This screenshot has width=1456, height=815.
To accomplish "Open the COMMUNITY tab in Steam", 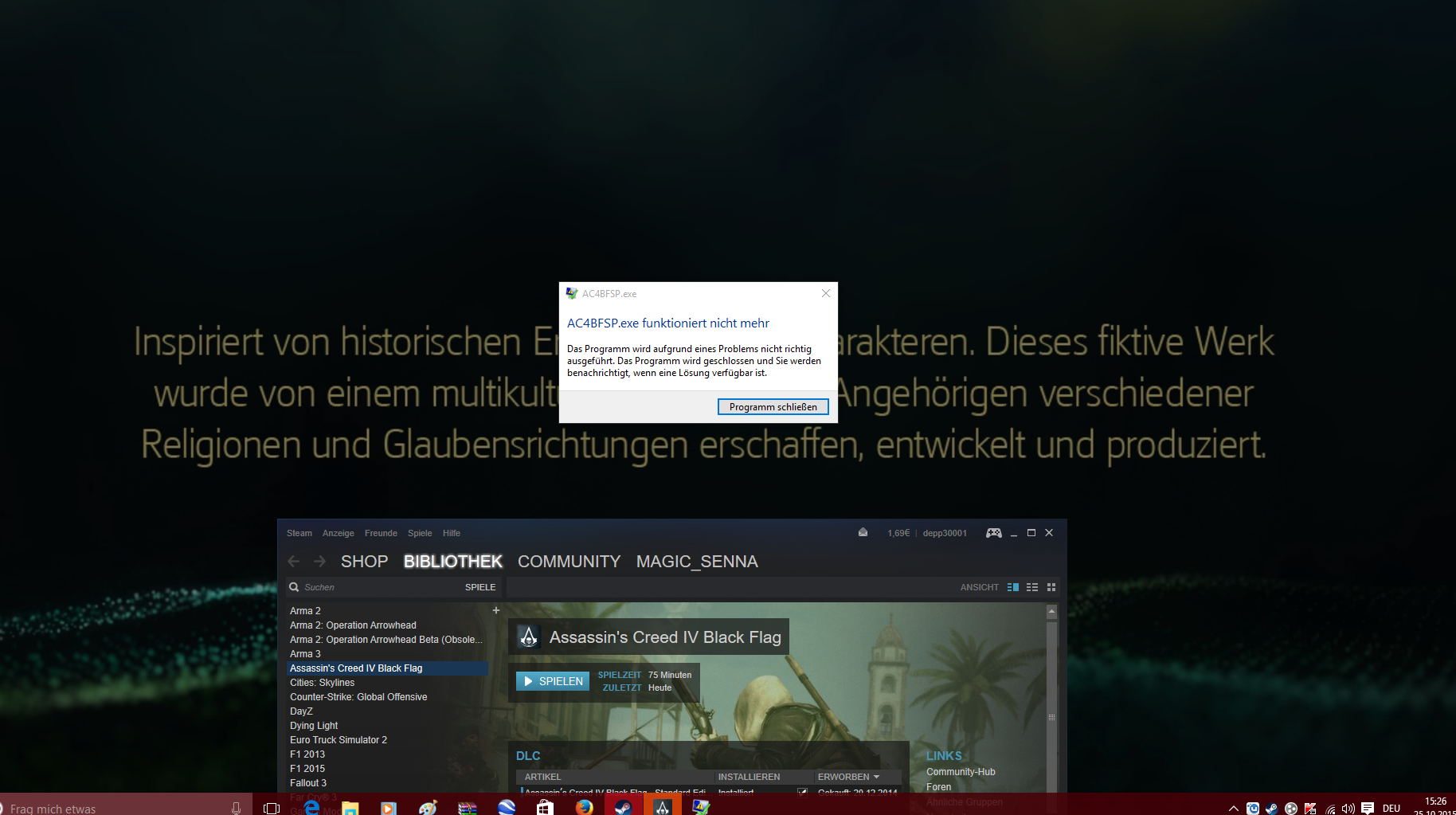I will (x=569, y=562).
